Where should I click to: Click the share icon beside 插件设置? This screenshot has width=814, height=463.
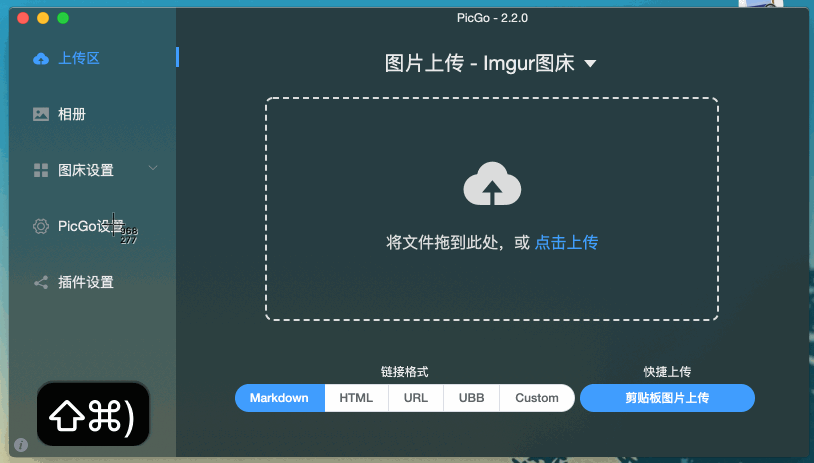pyautogui.click(x=41, y=283)
